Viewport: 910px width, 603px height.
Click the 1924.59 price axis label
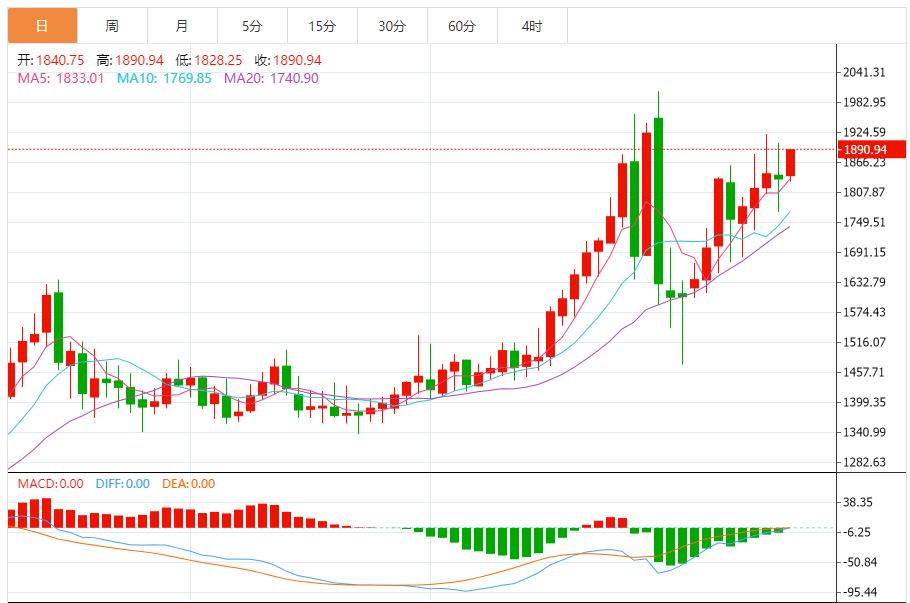click(864, 132)
